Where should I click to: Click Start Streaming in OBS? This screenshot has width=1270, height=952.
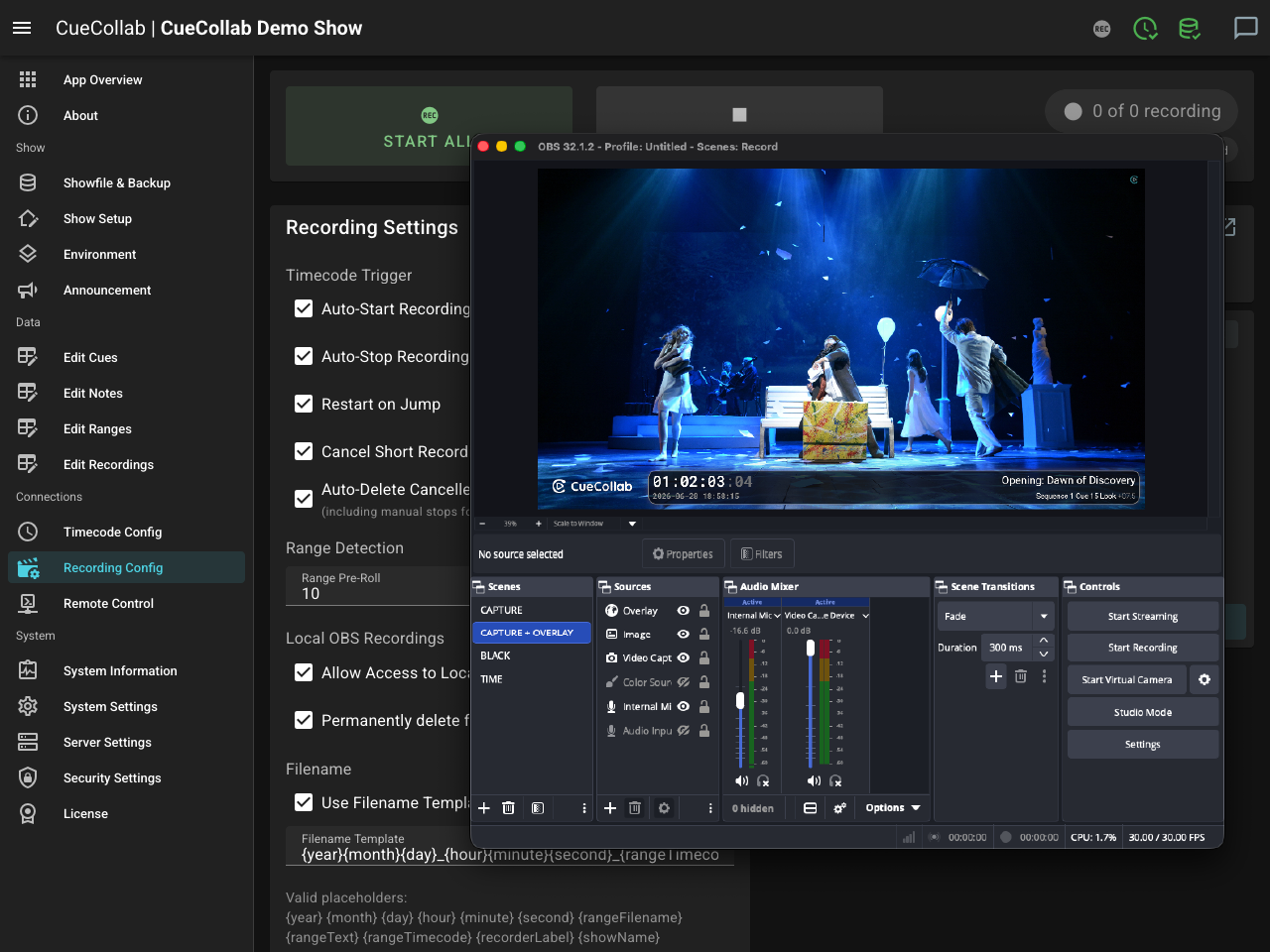(x=1143, y=616)
